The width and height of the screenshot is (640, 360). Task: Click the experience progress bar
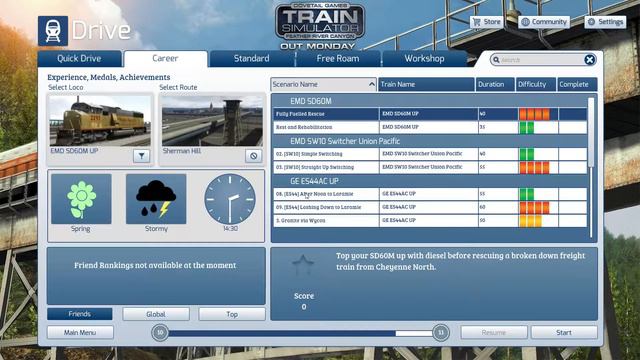[x=300, y=333]
